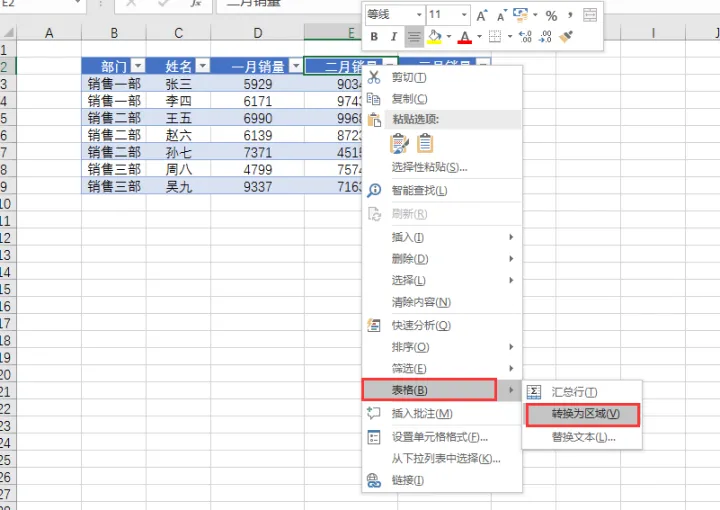The width and height of the screenshot is (720, 510).
Task: Click cell with value 9337
Action: tap(258, 186)
